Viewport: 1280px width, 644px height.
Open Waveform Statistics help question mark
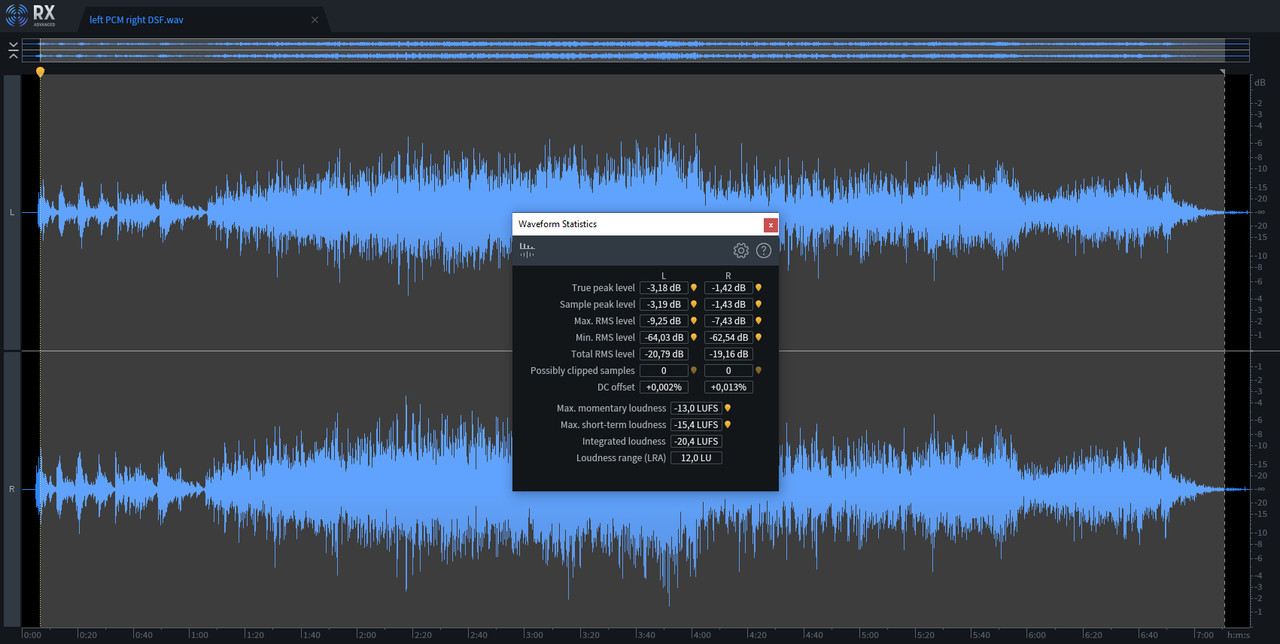(764, 251)
